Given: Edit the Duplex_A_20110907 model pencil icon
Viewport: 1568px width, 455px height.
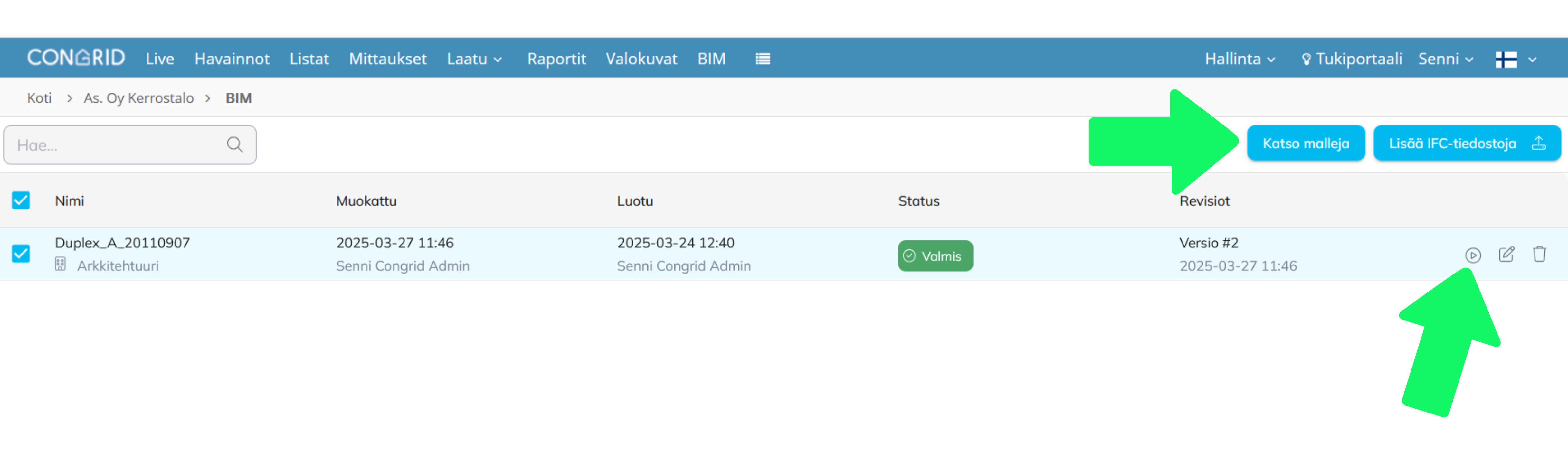Looking at the screenshot, I should tap(1506, 254).
